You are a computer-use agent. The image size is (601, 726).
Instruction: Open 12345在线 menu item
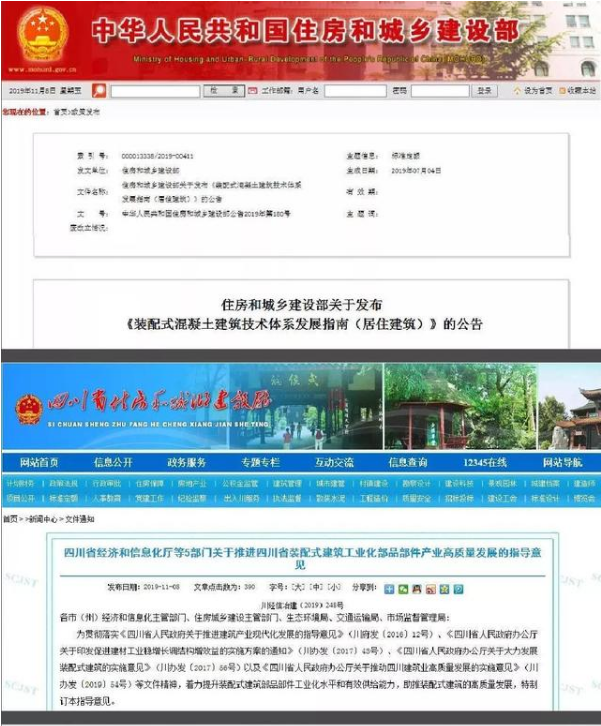[x=485, y=462]
